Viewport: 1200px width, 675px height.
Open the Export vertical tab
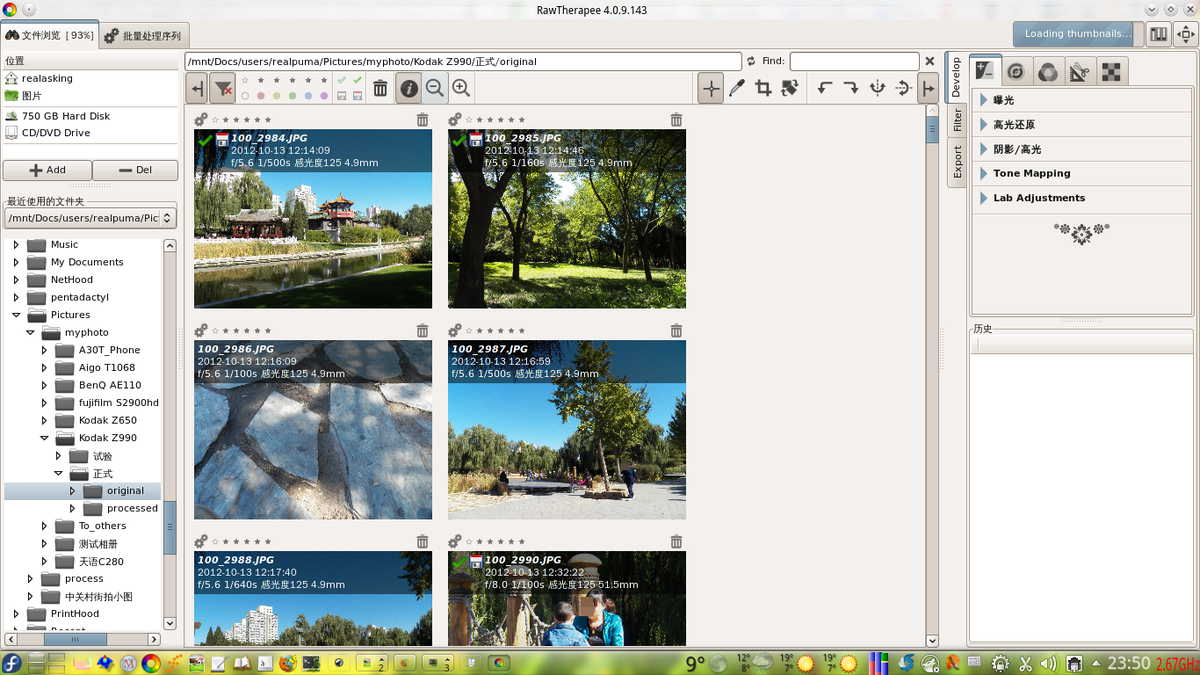pos(957,162)
